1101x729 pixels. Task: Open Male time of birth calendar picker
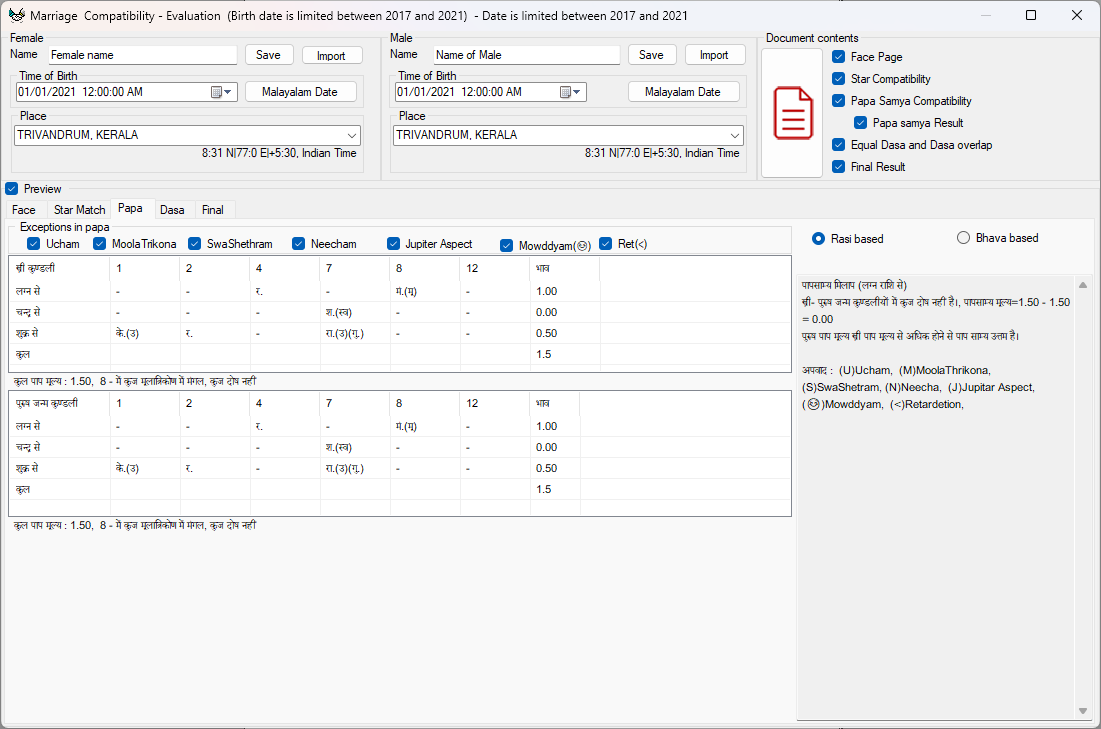click(x=565, y=92)
